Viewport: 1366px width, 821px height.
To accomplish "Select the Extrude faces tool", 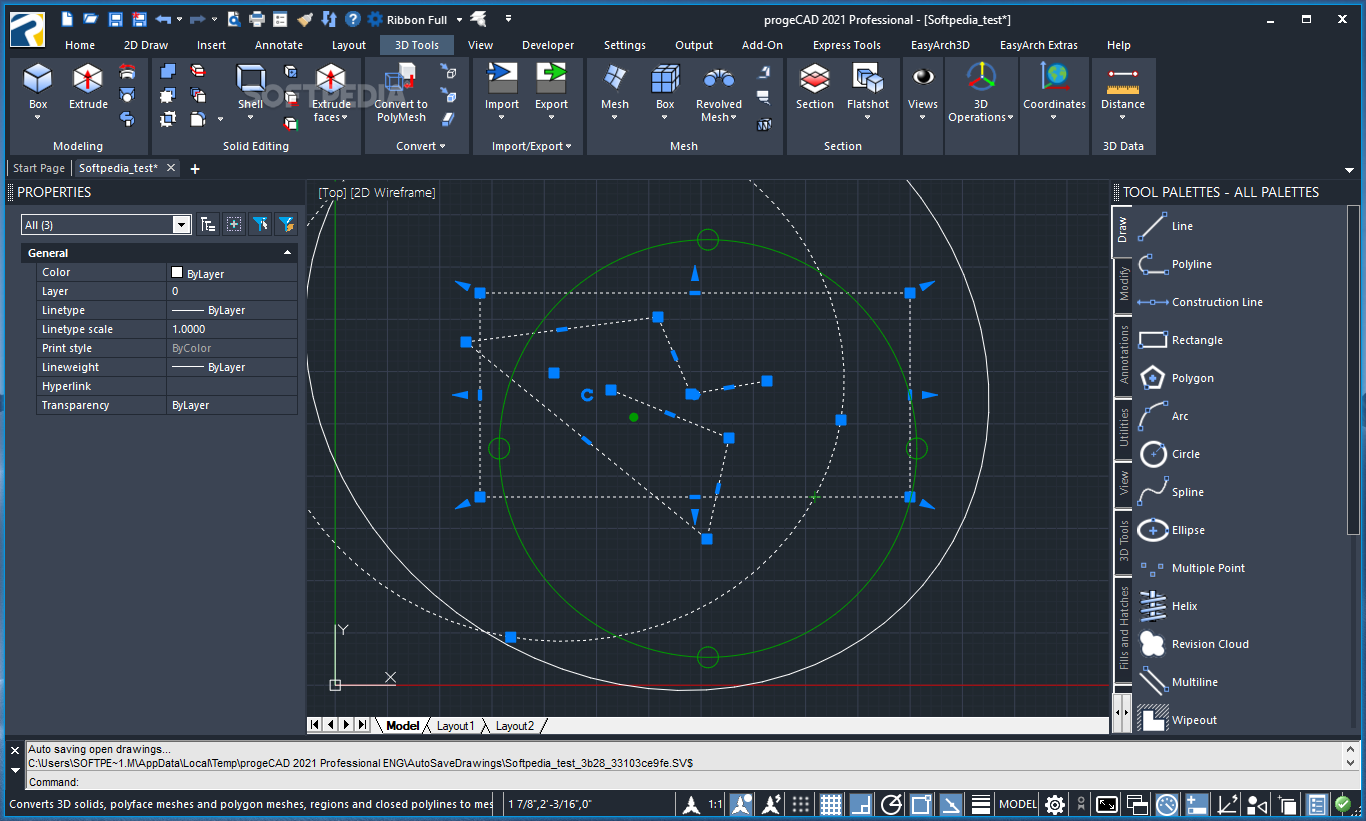I will click(330, 93).
